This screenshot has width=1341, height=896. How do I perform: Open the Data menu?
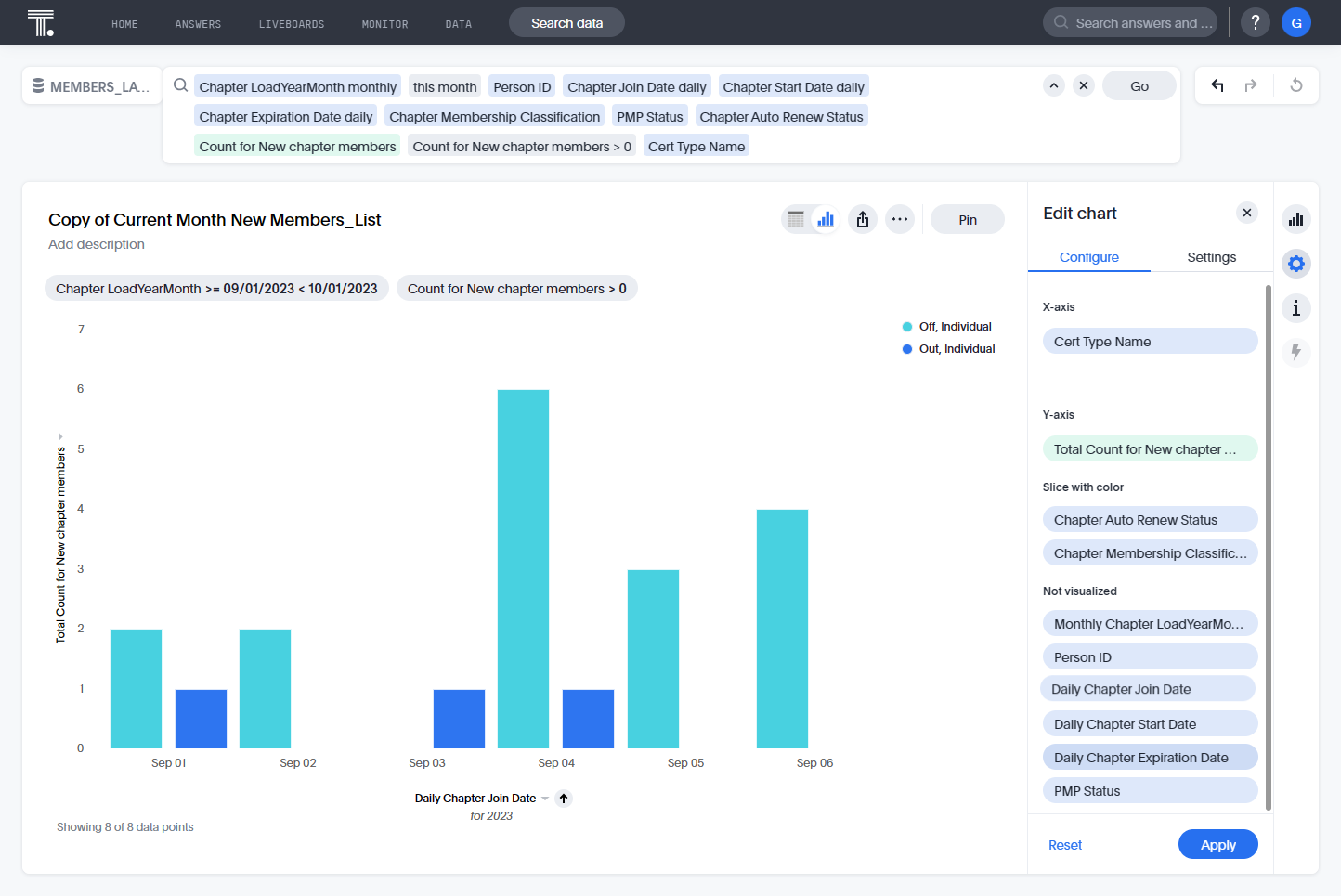click(x=459, y=24)
